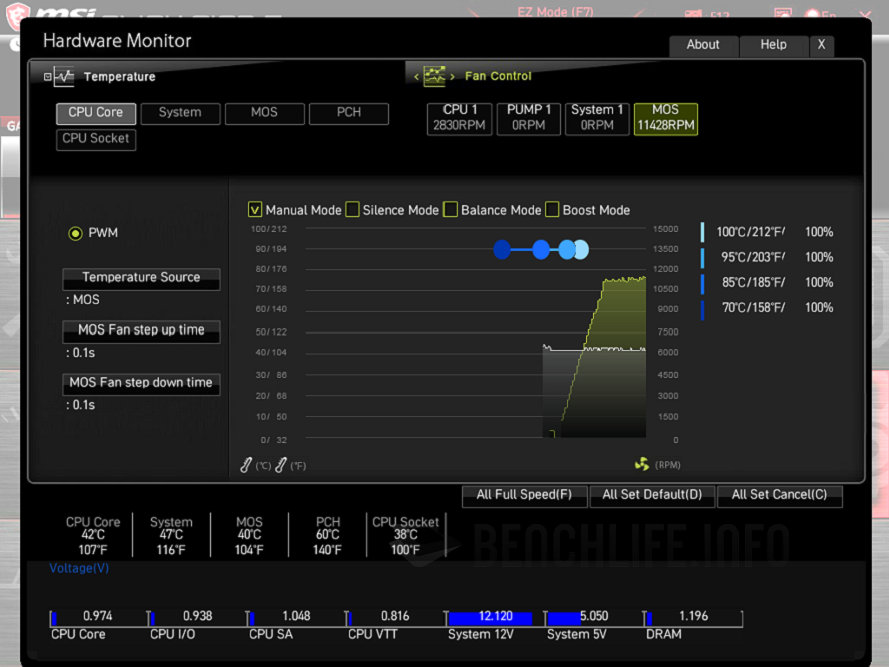
Task: Open the MOS Fan step up time option
Action: [141, 330]
